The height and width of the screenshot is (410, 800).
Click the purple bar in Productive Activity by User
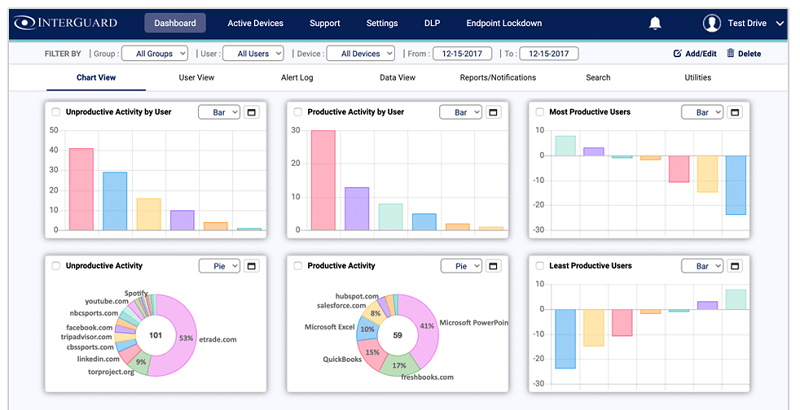(x=357, y=209)
